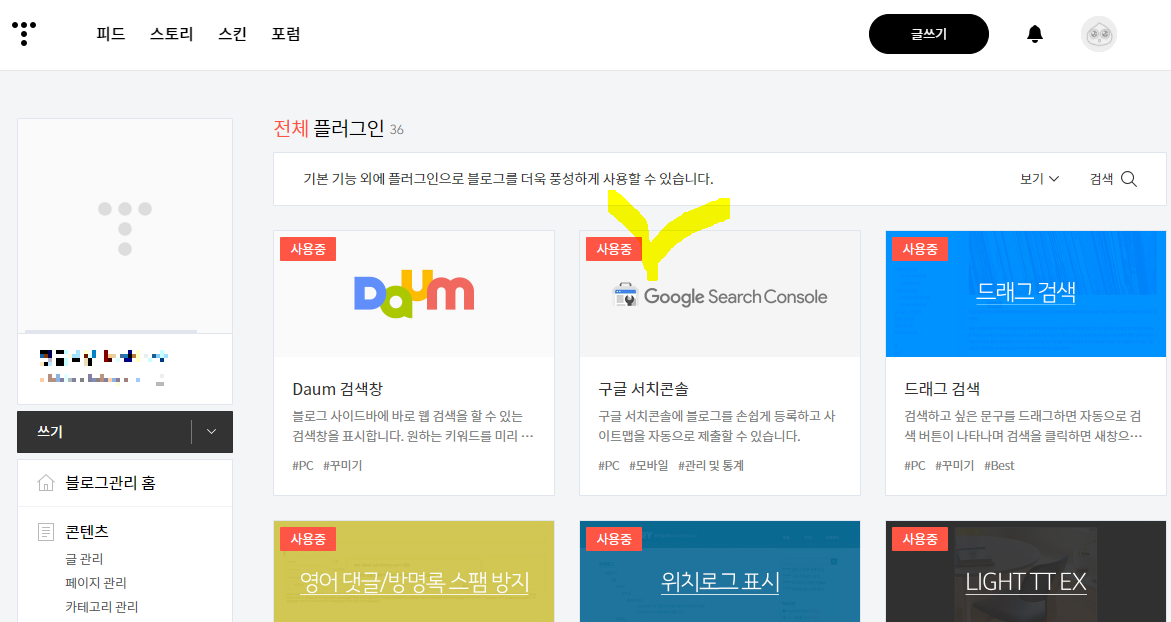Viewport: 1171px width, 622px height.
Task: Open the 스킨 menu
Action: point(232,34)
